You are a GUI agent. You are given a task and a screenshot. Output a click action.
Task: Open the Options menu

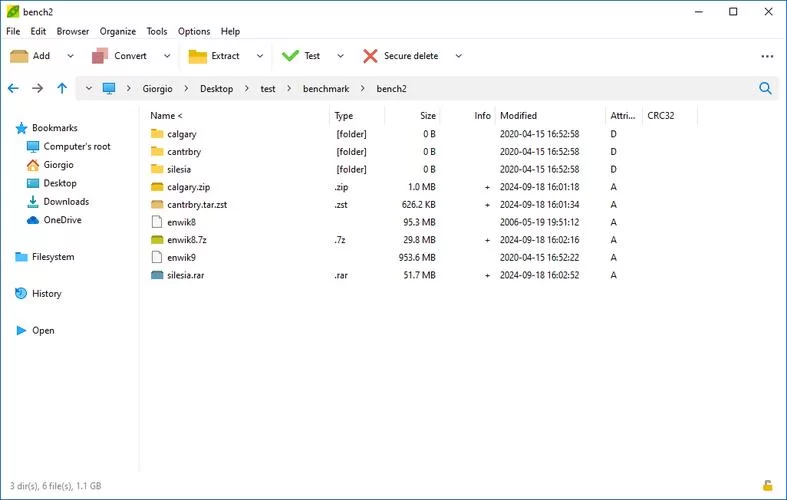194,31
